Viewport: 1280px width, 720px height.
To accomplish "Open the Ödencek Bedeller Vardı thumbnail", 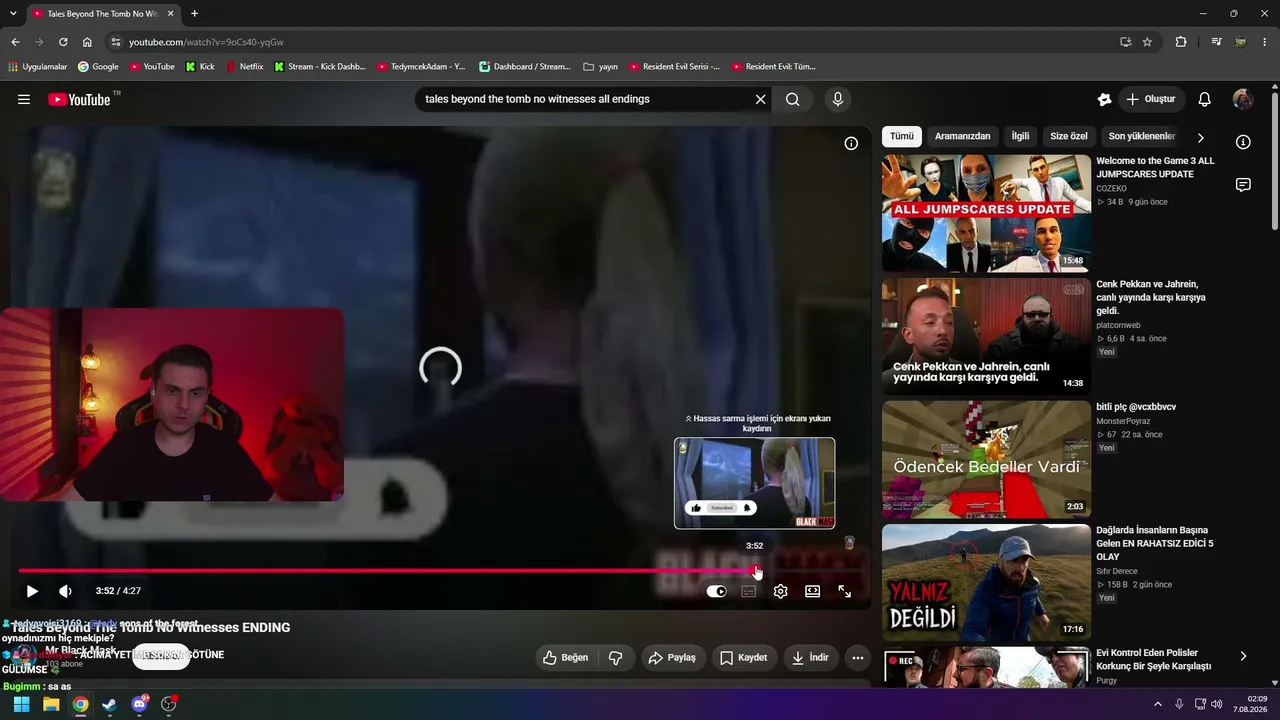I will click(x=986, y=460).
